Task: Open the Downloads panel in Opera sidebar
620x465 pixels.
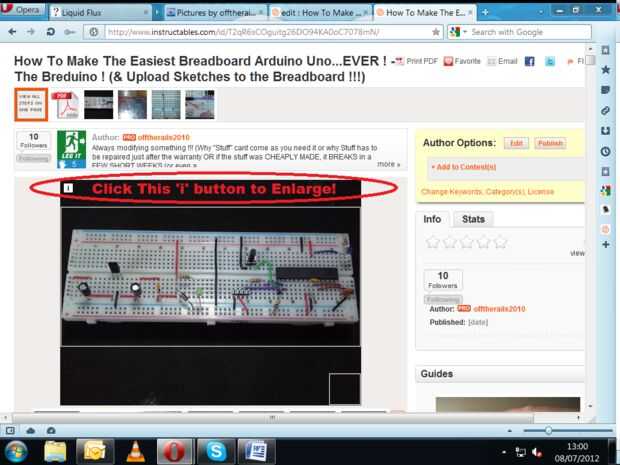Action: (605, 130)
